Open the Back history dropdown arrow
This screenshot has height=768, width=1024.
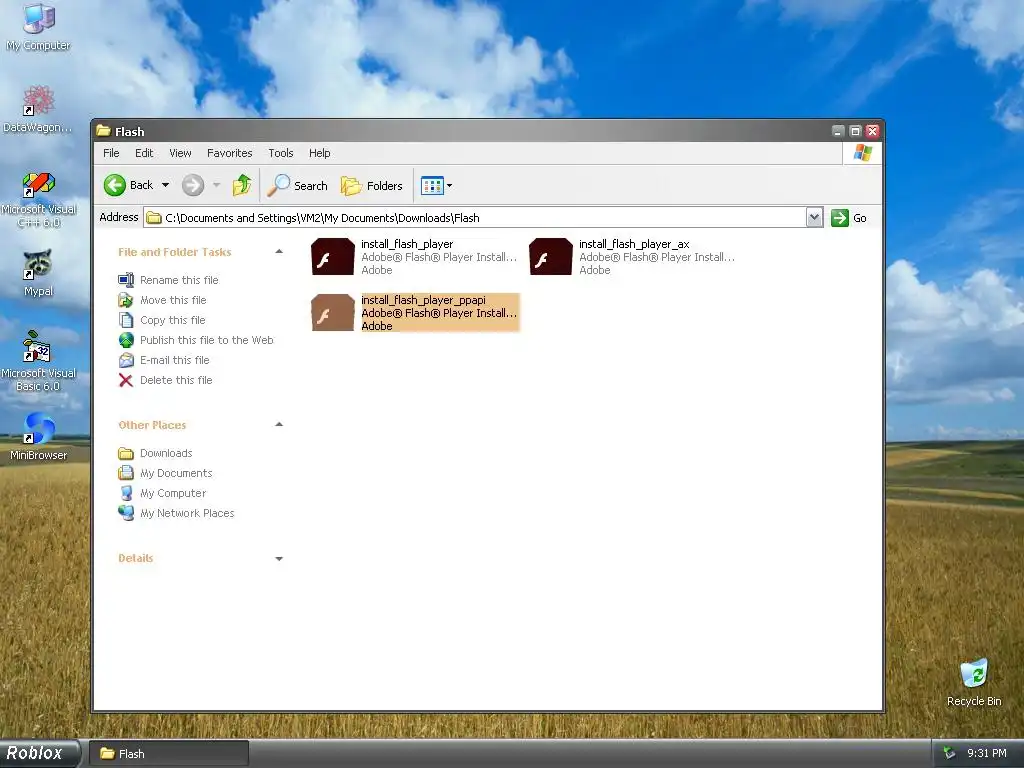165,185
